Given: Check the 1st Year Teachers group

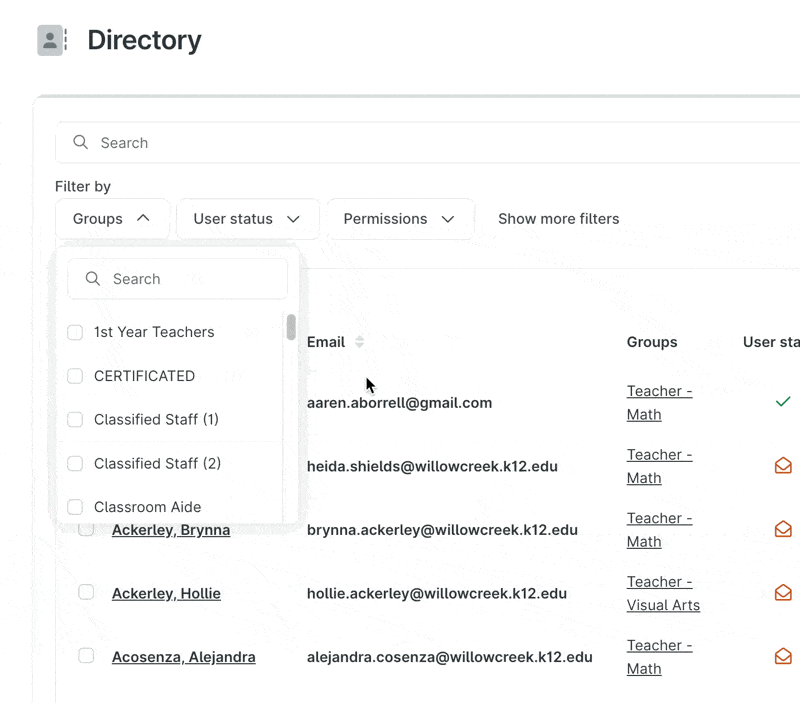Looking at the screenshot, I should (x=75, y=332).
